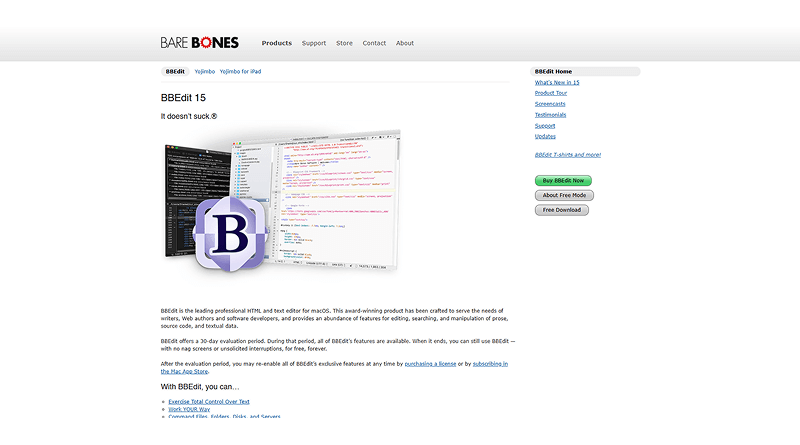Switch to the Yojimbo tab
800x445 pixels.
[205, 71]
